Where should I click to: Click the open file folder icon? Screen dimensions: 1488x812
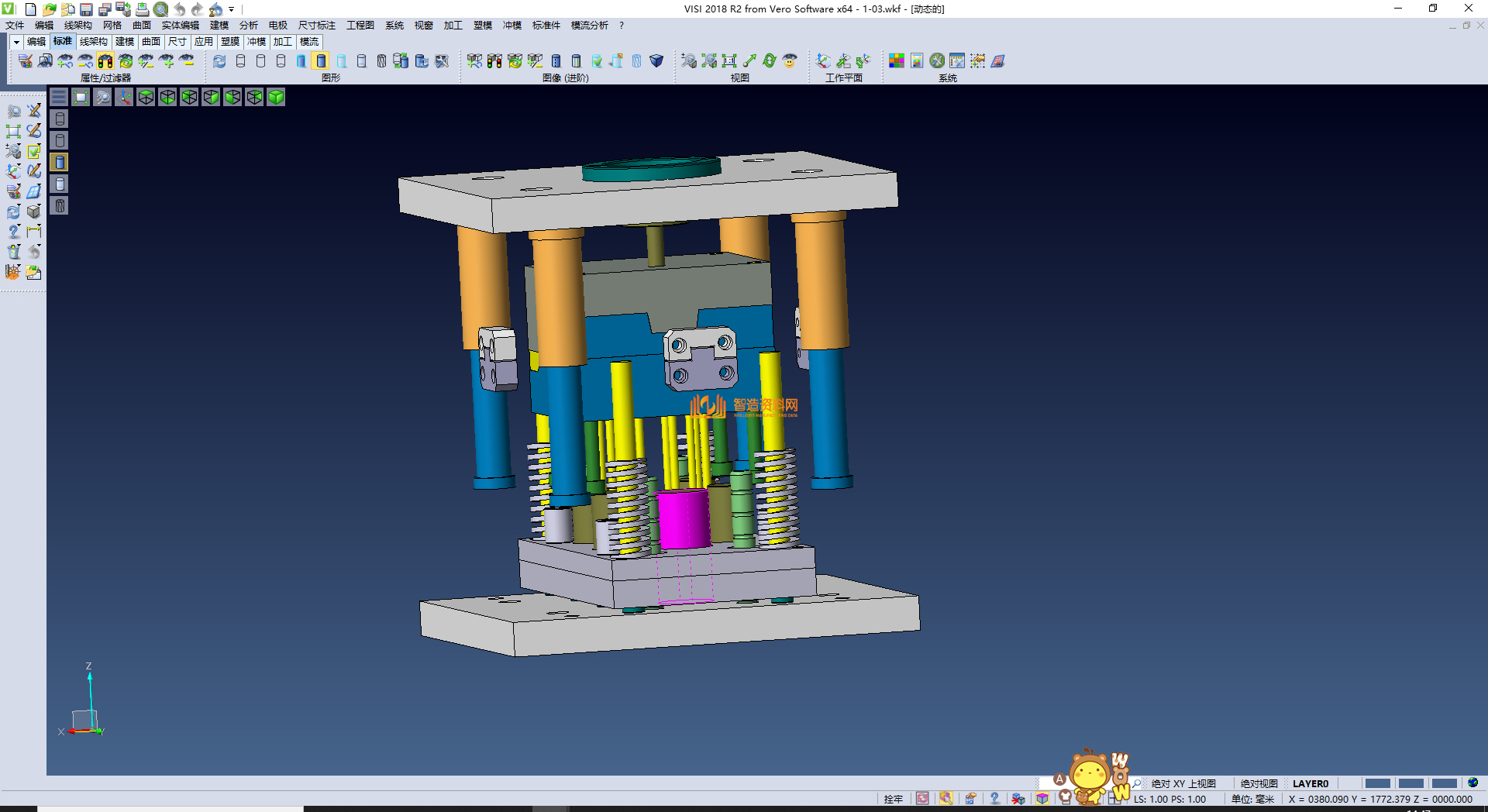tap(49, 9)
